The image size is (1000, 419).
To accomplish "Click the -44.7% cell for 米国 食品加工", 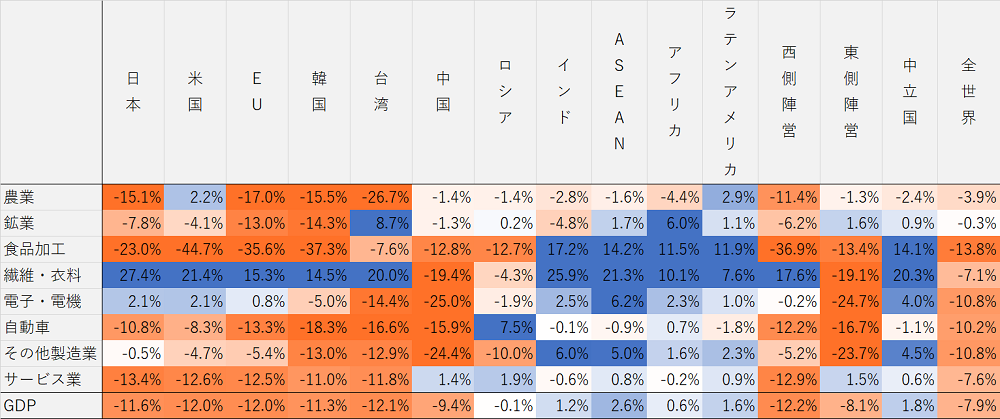I will 195,249.
